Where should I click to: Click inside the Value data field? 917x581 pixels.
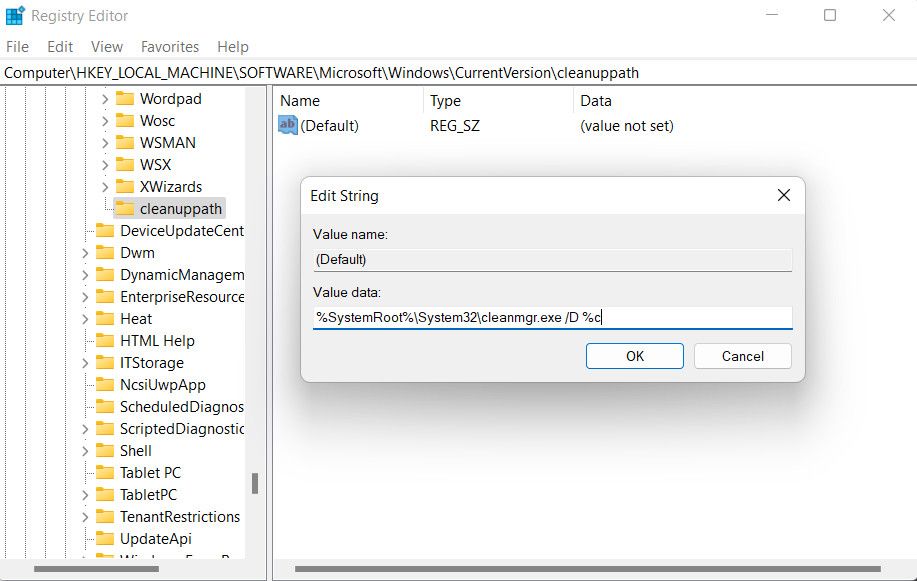tap(550, 315)
